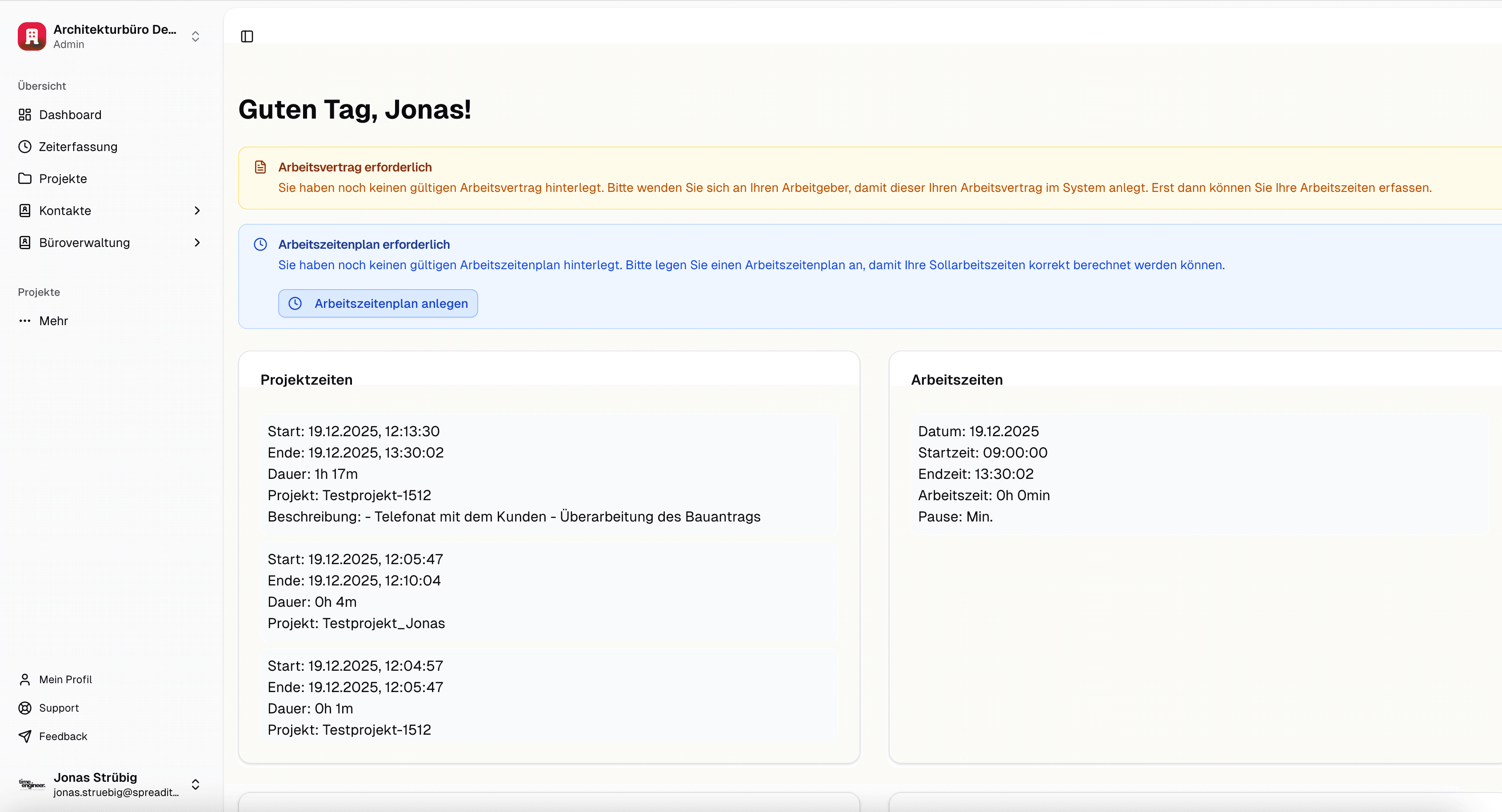Image resolution: width=1502 pixels, height=812 pixels.
Task: Click Arbeitszeitenplan anlegen button
Action: [378, 304]
